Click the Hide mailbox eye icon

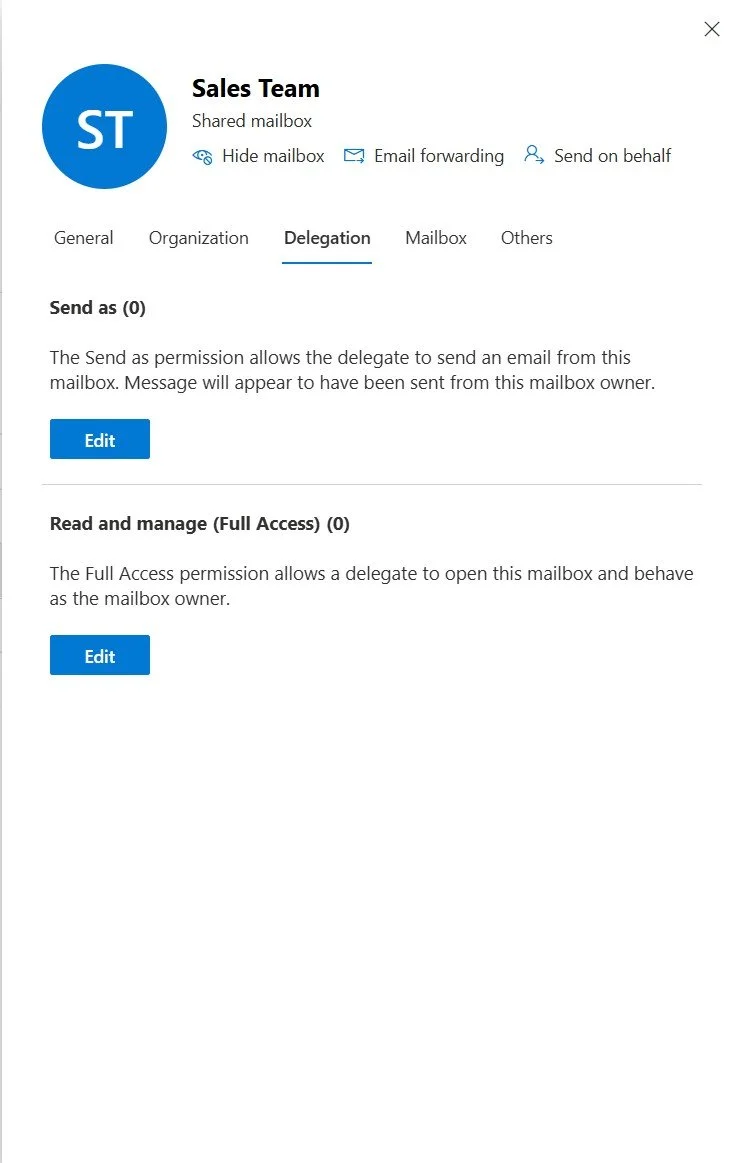(x=202, y=157)
